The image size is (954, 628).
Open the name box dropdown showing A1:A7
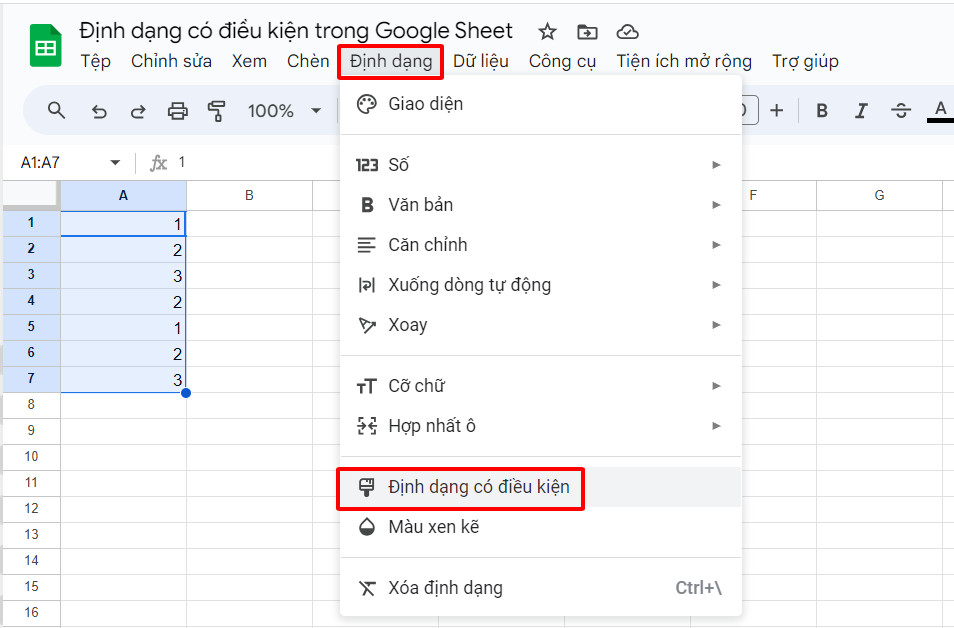point(114,161)
